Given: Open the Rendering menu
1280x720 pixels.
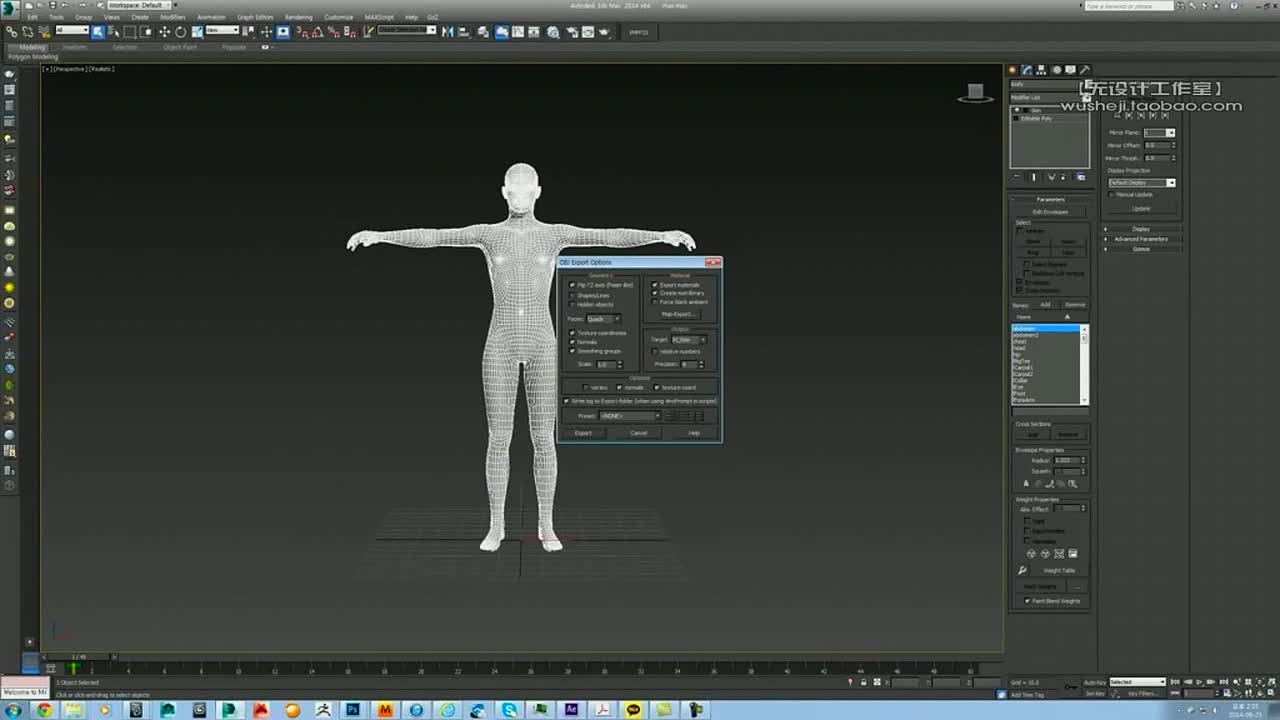Looking at the screenshot, I should click(x=299, y=17).
